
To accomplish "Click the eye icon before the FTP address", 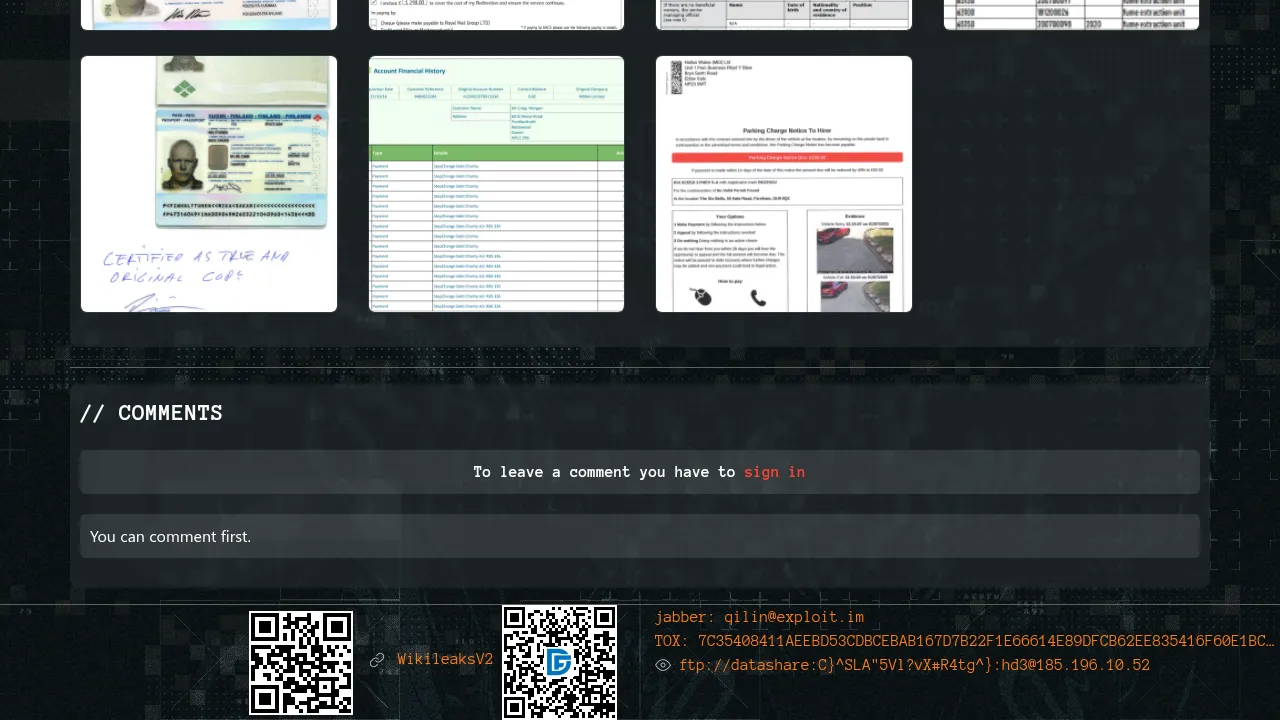I will (663, 665).
